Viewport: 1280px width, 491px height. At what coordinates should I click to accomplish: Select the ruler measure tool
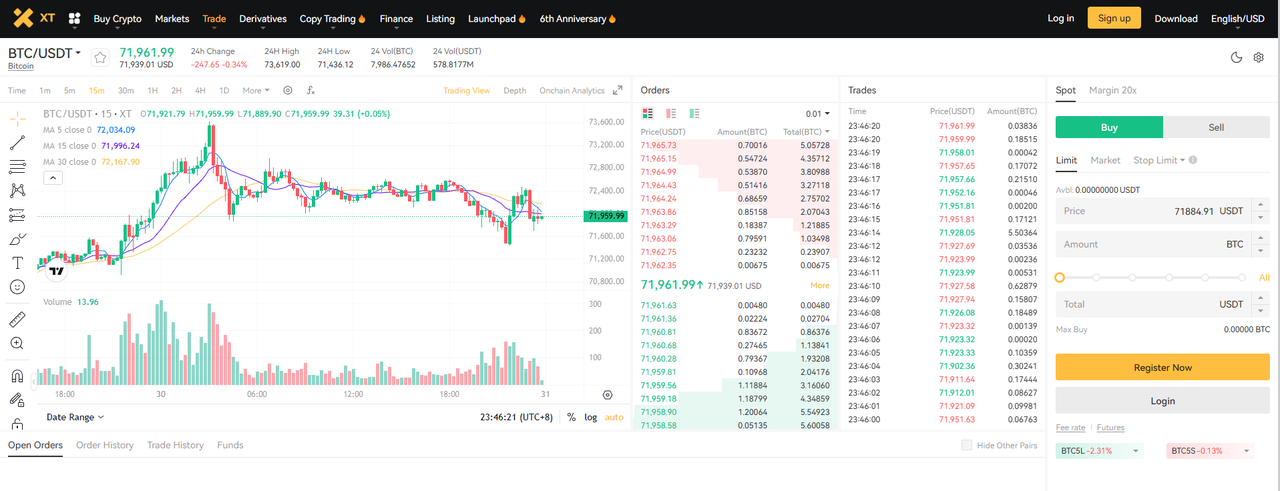click(17, 320)
